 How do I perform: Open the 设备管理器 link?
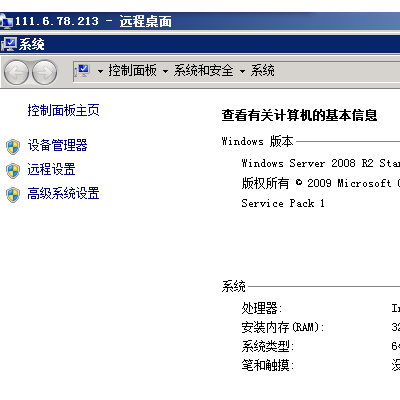57,145
